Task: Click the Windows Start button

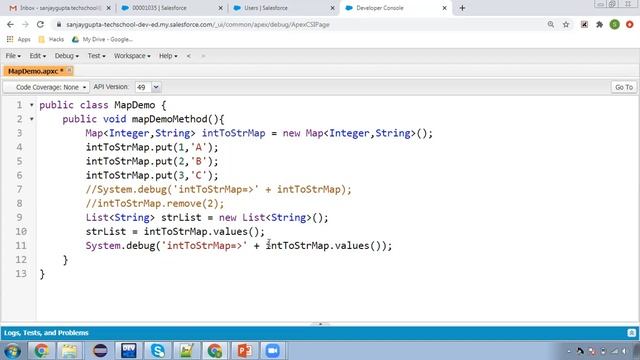Action: pyautogui.click(x=12, y=351)
